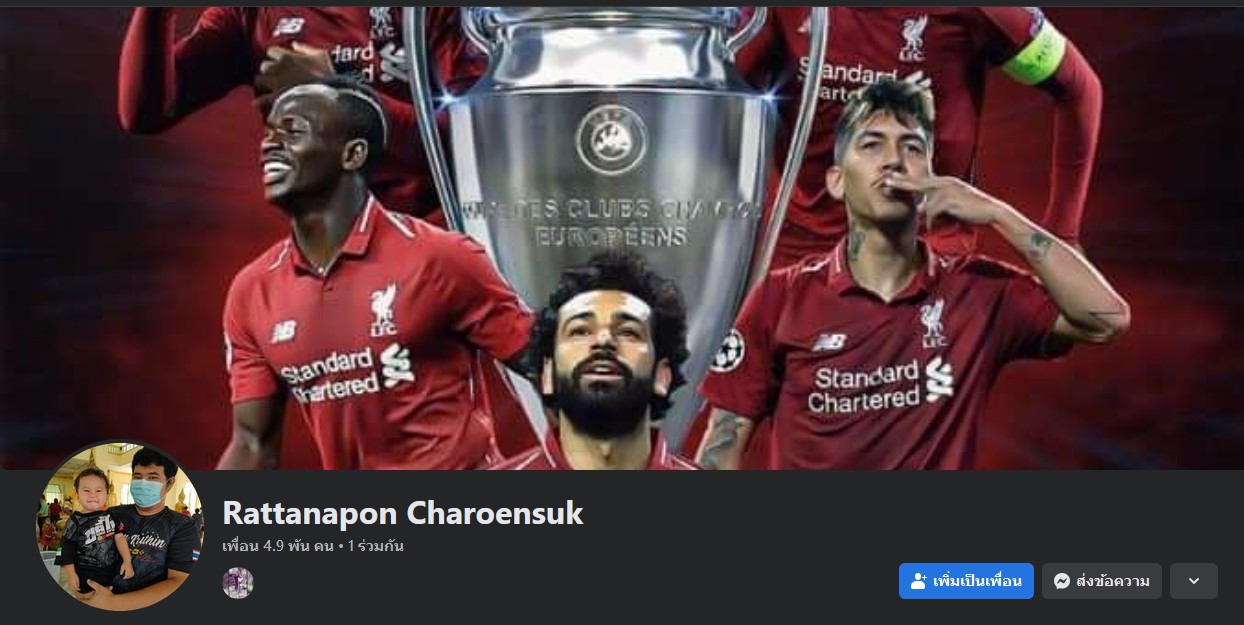This screenshot has width=1244, height=625.
Task: Click the ส่งข้อความ button
Action: [x=1101, y=581]
